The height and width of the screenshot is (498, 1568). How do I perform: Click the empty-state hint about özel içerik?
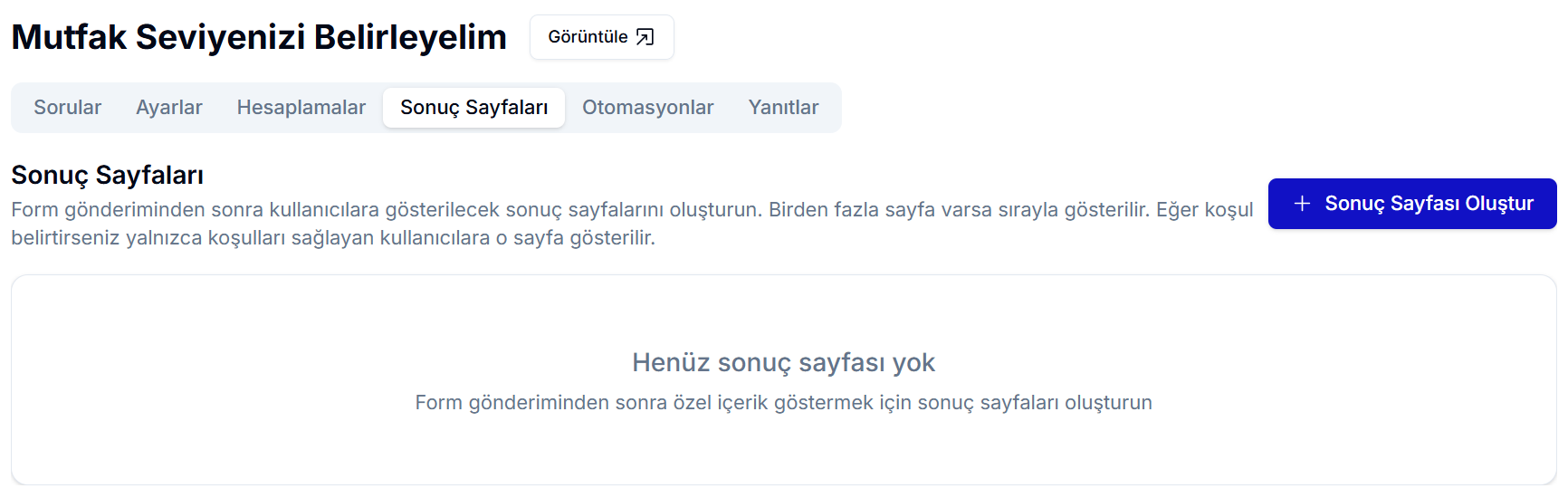coord(783,403)
